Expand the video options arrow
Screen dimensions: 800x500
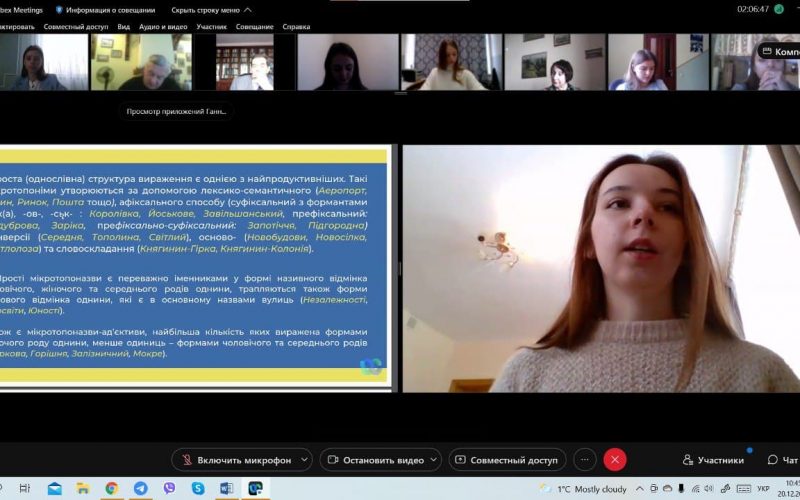(435, 460)
